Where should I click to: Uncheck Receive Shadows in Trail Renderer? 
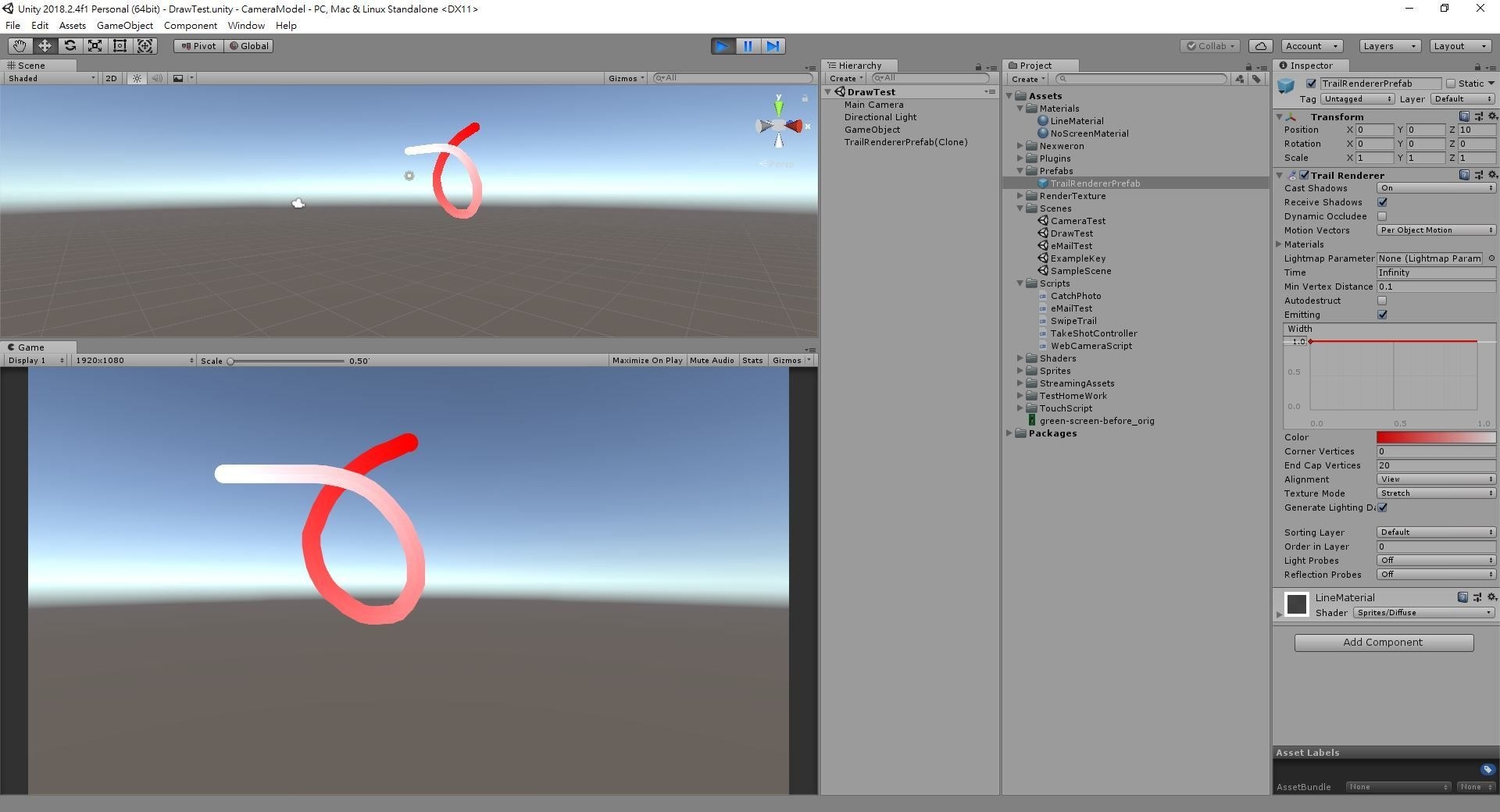[1383, 202]
